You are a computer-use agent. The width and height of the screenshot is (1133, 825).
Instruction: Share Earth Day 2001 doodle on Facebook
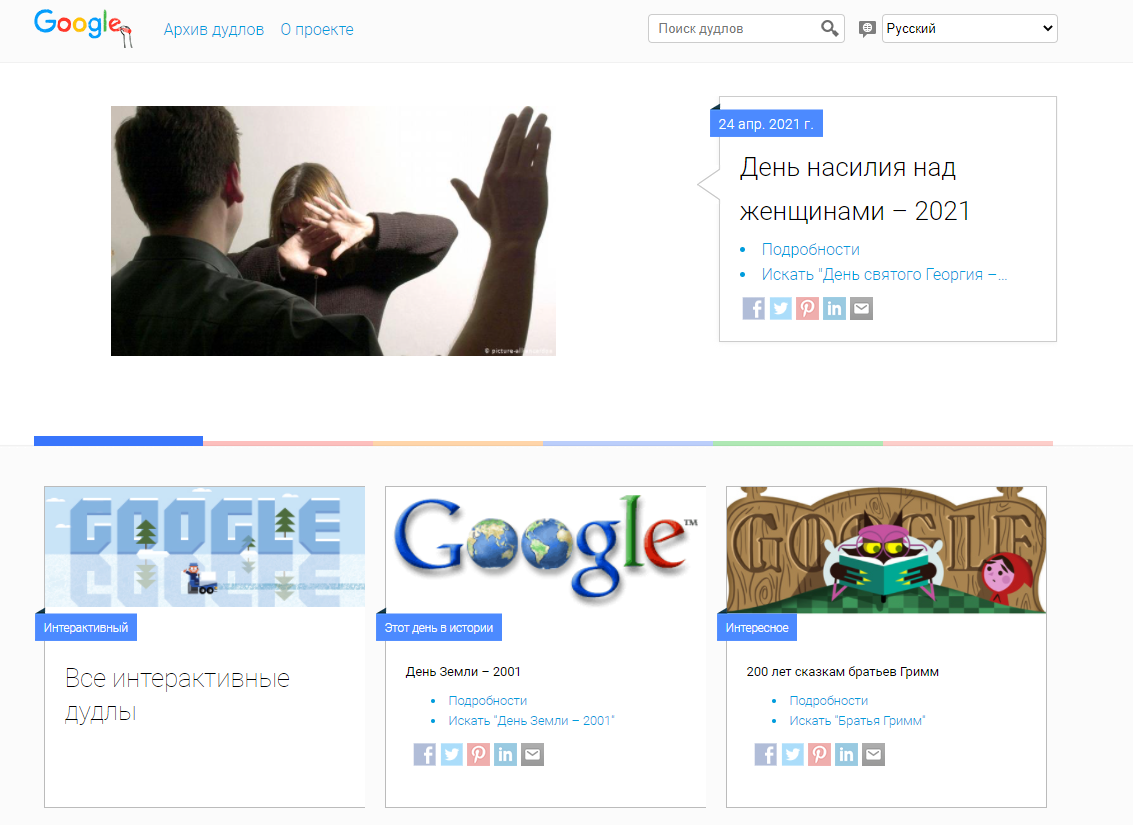424,754
